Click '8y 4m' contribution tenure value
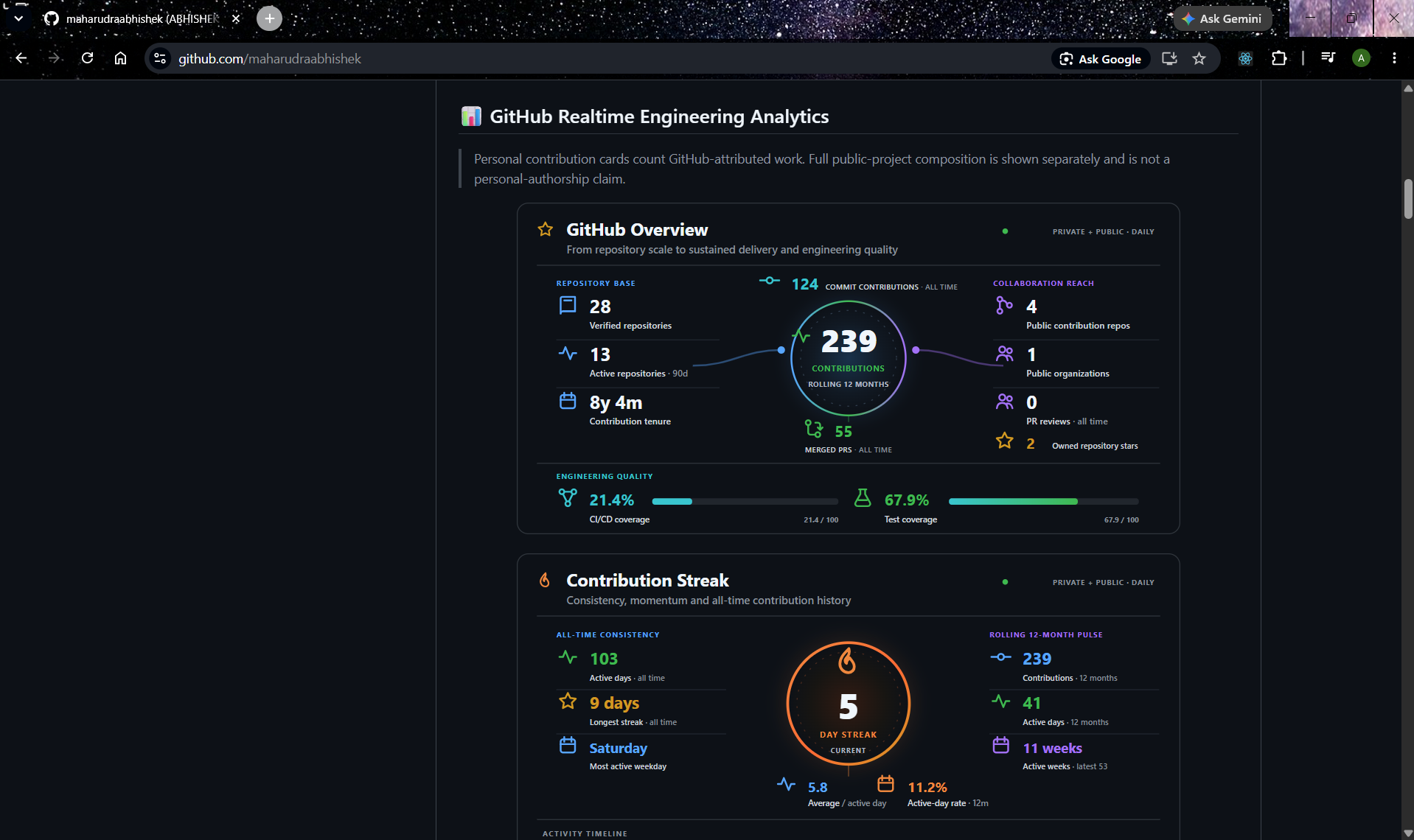This screenshot has height=840, width=1414. [616, 403]
